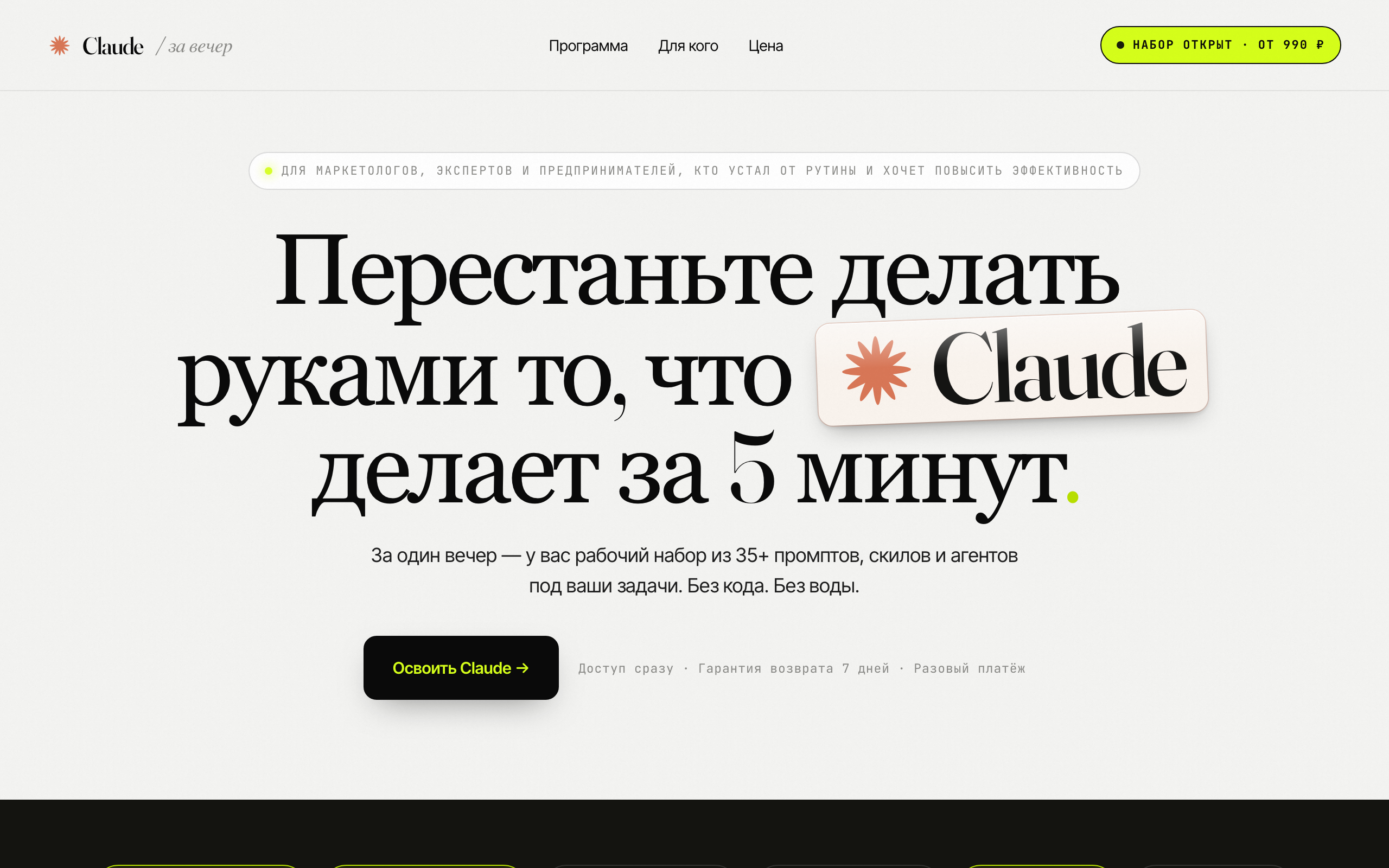Click the green period ending the headline

click(1072, 496)
